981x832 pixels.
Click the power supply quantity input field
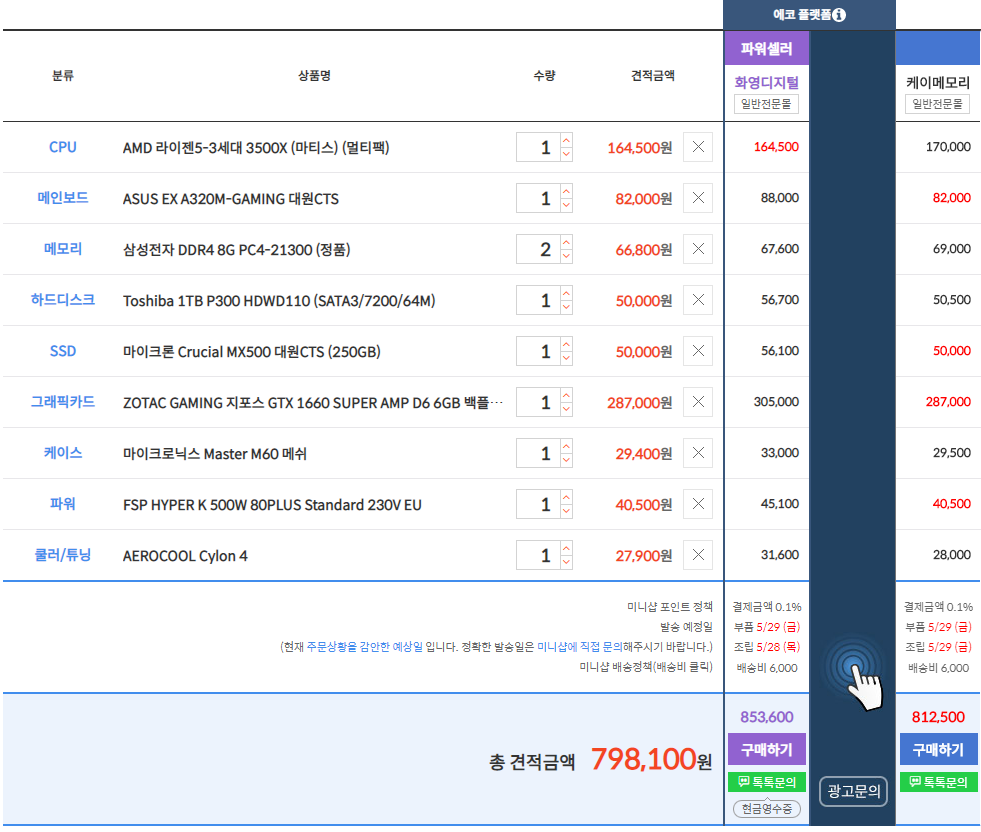click(x=537, y=505)
